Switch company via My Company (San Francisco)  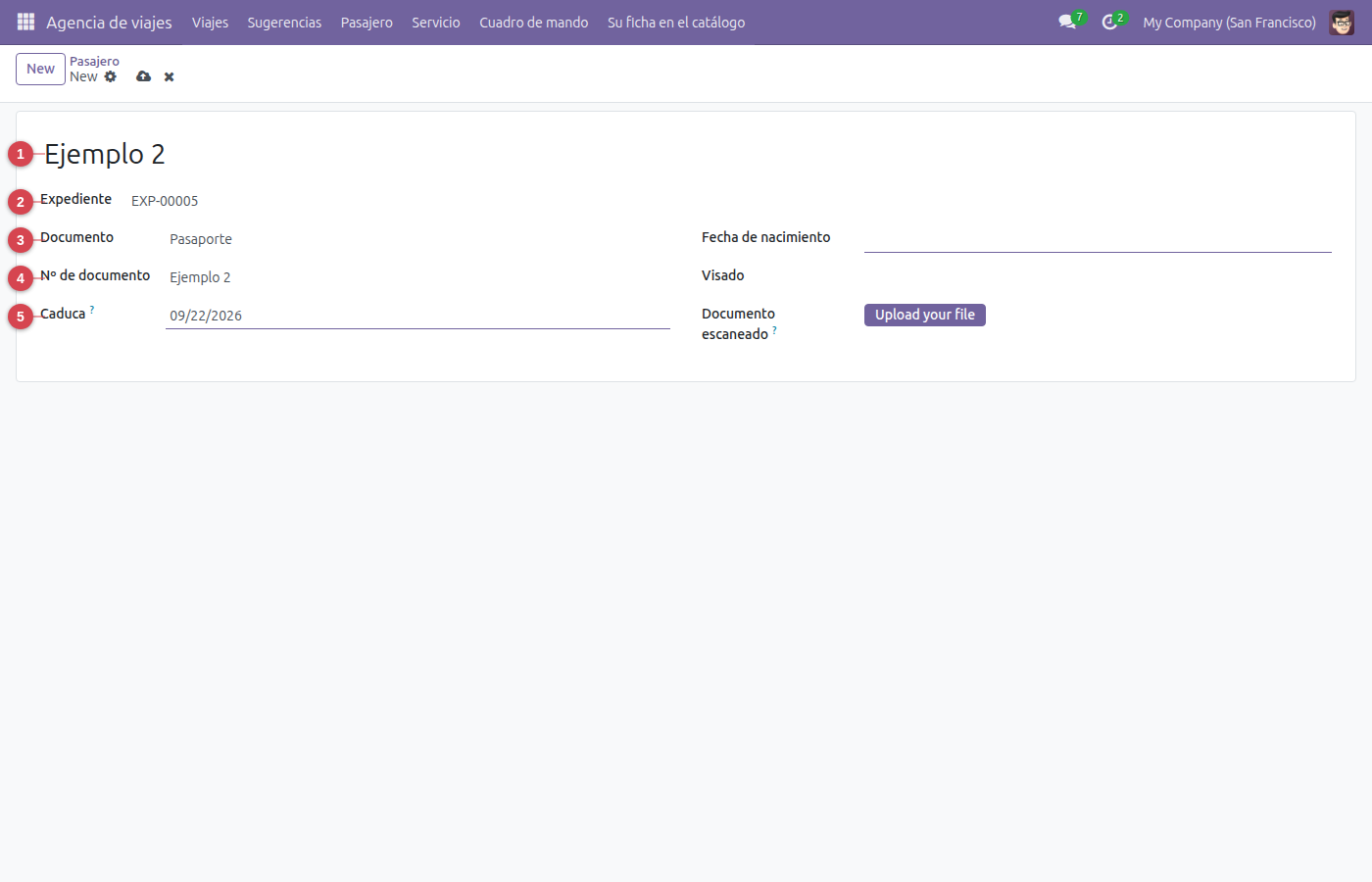1229,22
